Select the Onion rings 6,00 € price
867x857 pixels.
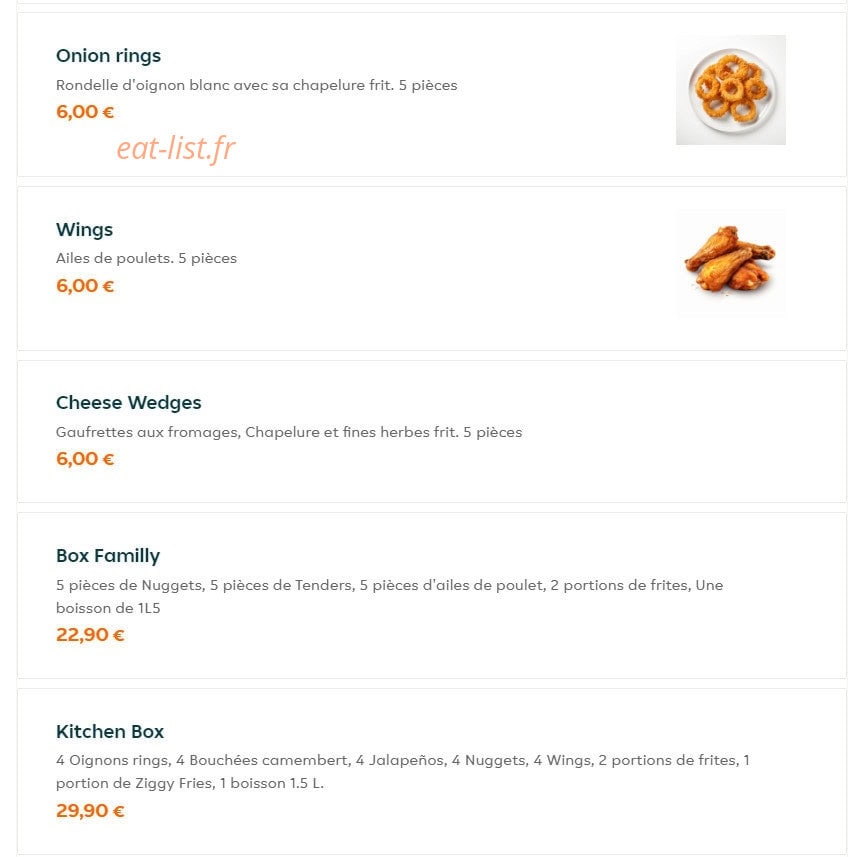85,112
